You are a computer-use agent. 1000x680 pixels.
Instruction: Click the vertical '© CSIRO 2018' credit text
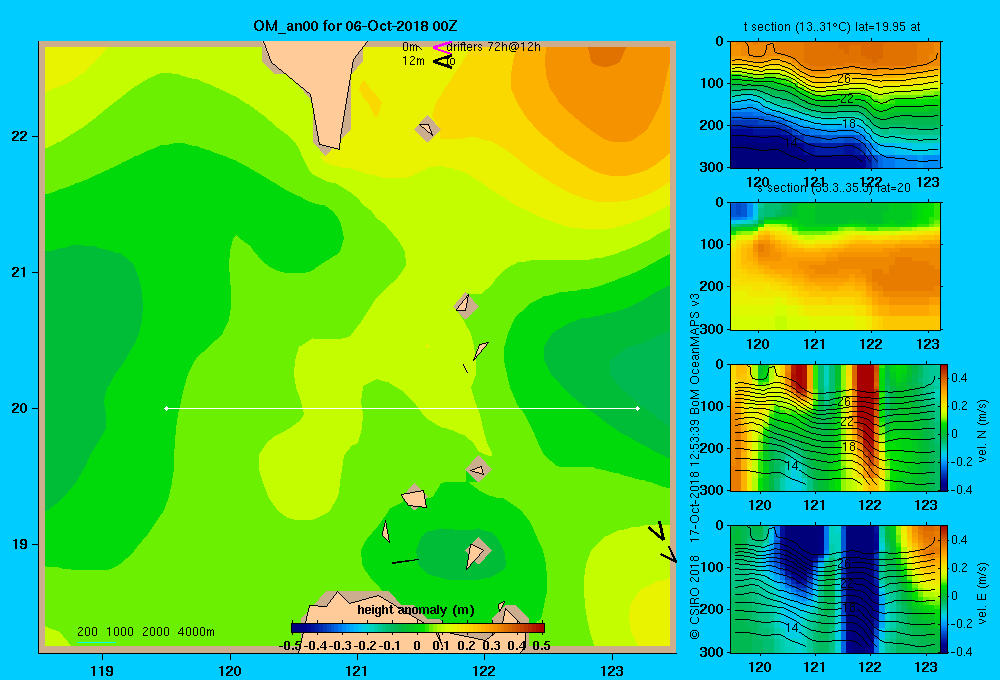(x=695, y=597)
